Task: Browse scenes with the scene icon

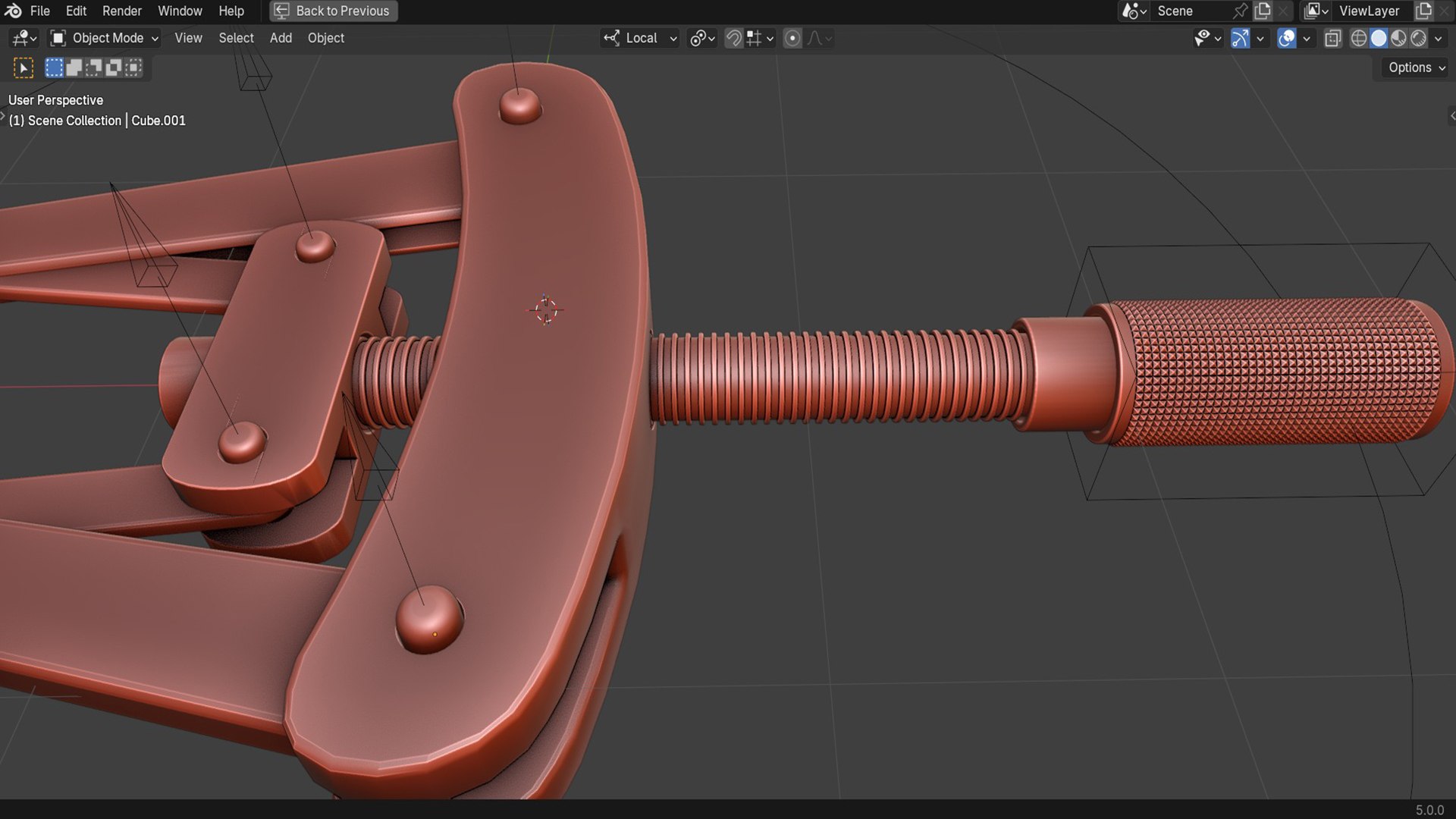Action: point(1134,11)
